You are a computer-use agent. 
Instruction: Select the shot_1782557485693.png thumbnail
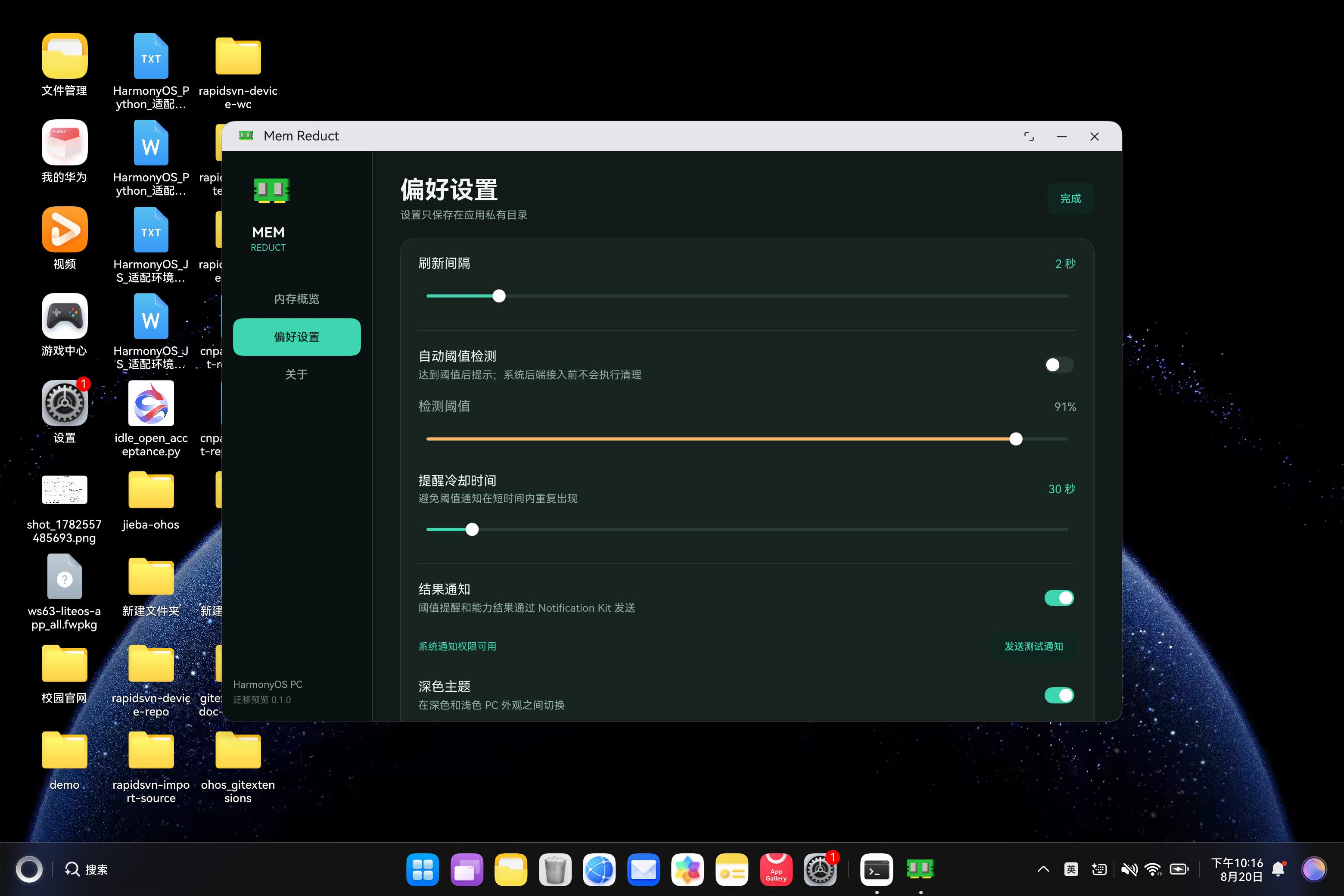coord(65,490)
